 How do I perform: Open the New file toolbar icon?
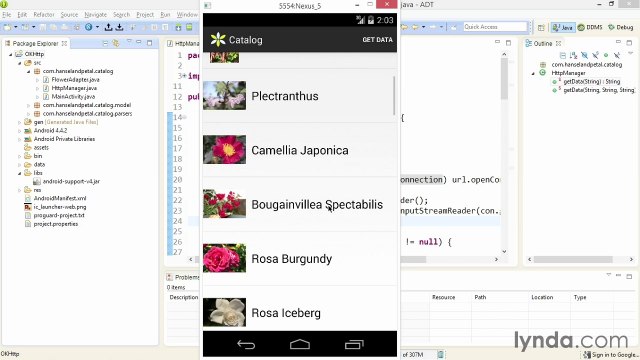point(7,27)
